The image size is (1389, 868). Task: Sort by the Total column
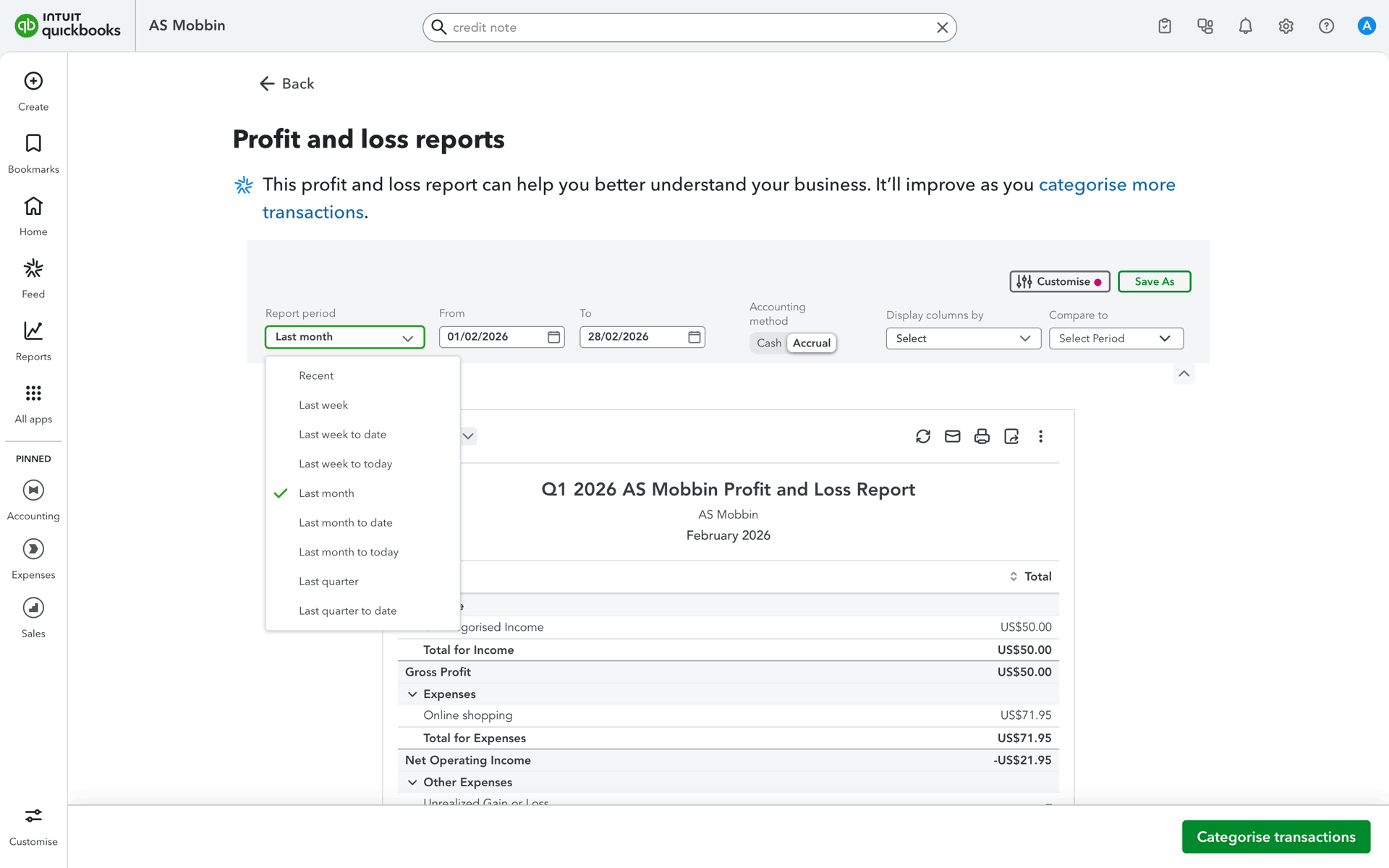1031,576
